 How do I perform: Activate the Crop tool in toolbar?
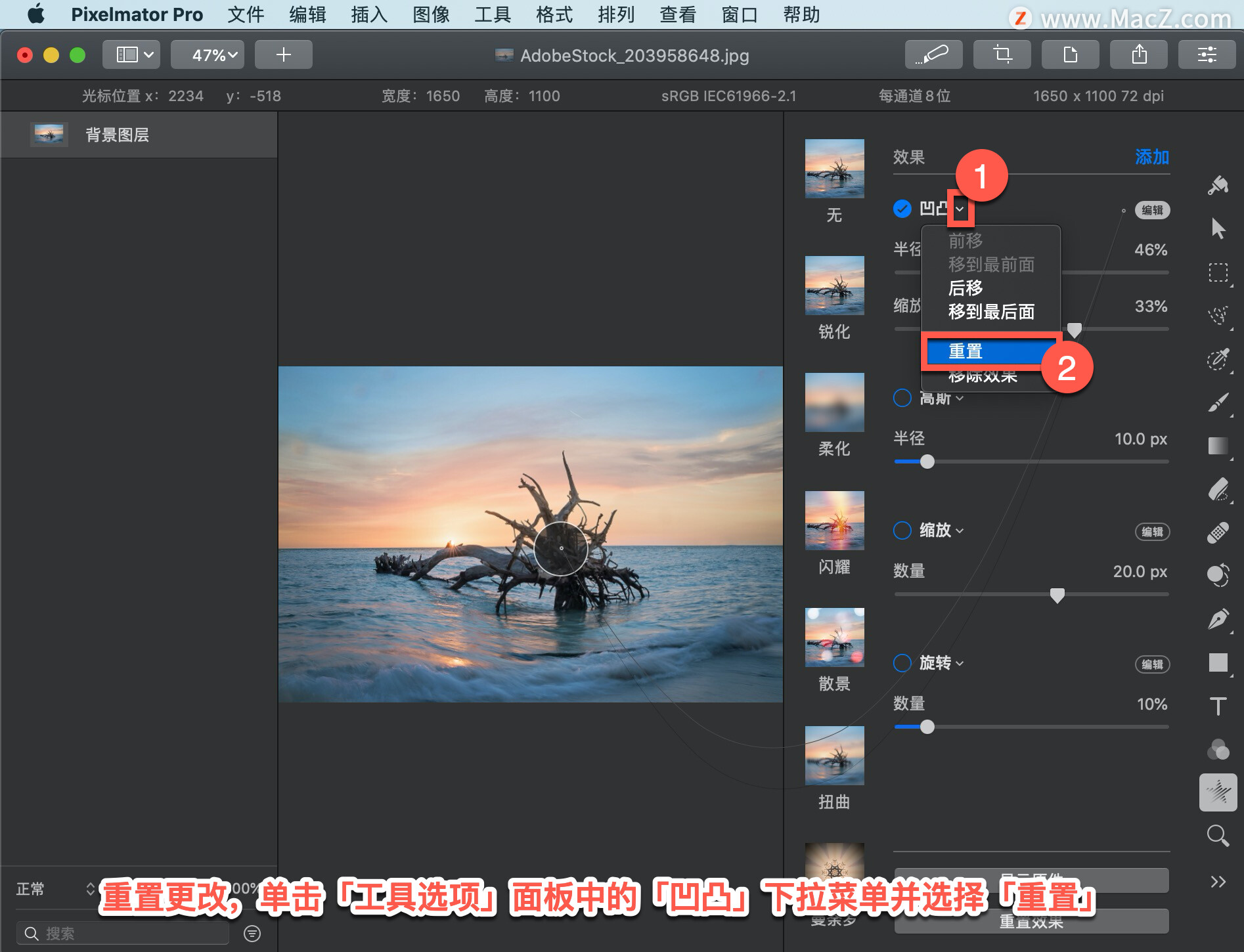1002,54
